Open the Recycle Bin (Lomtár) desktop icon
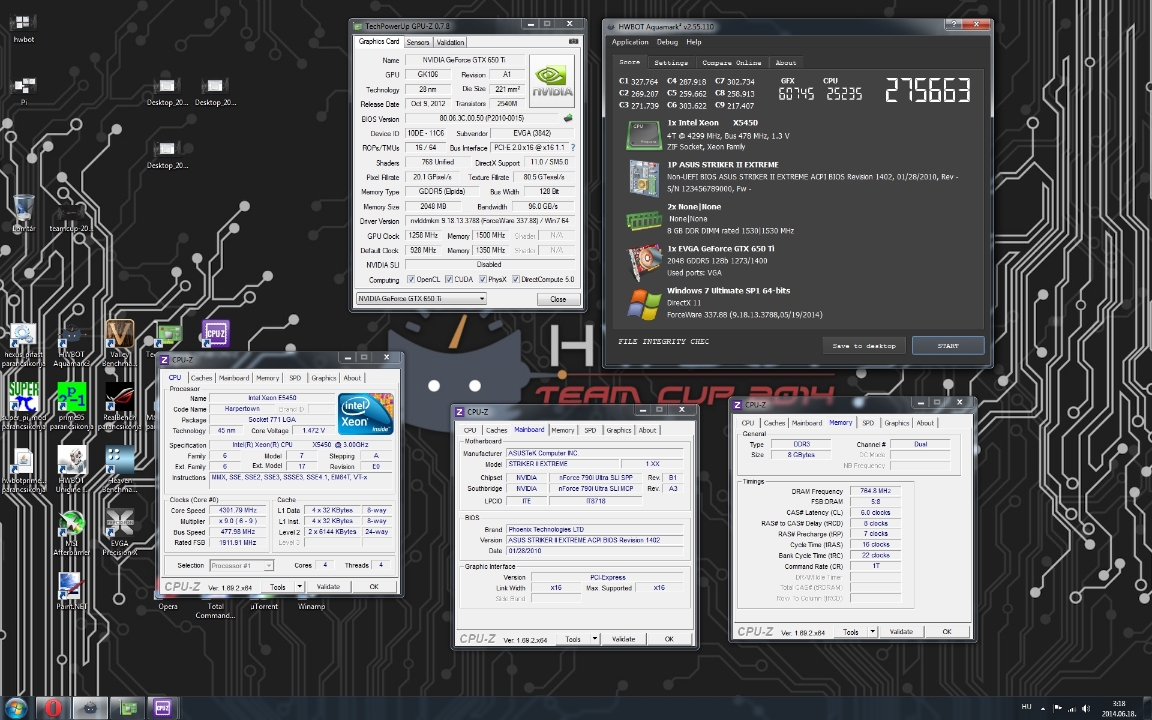1152x720 pixels. coord(24,213)
